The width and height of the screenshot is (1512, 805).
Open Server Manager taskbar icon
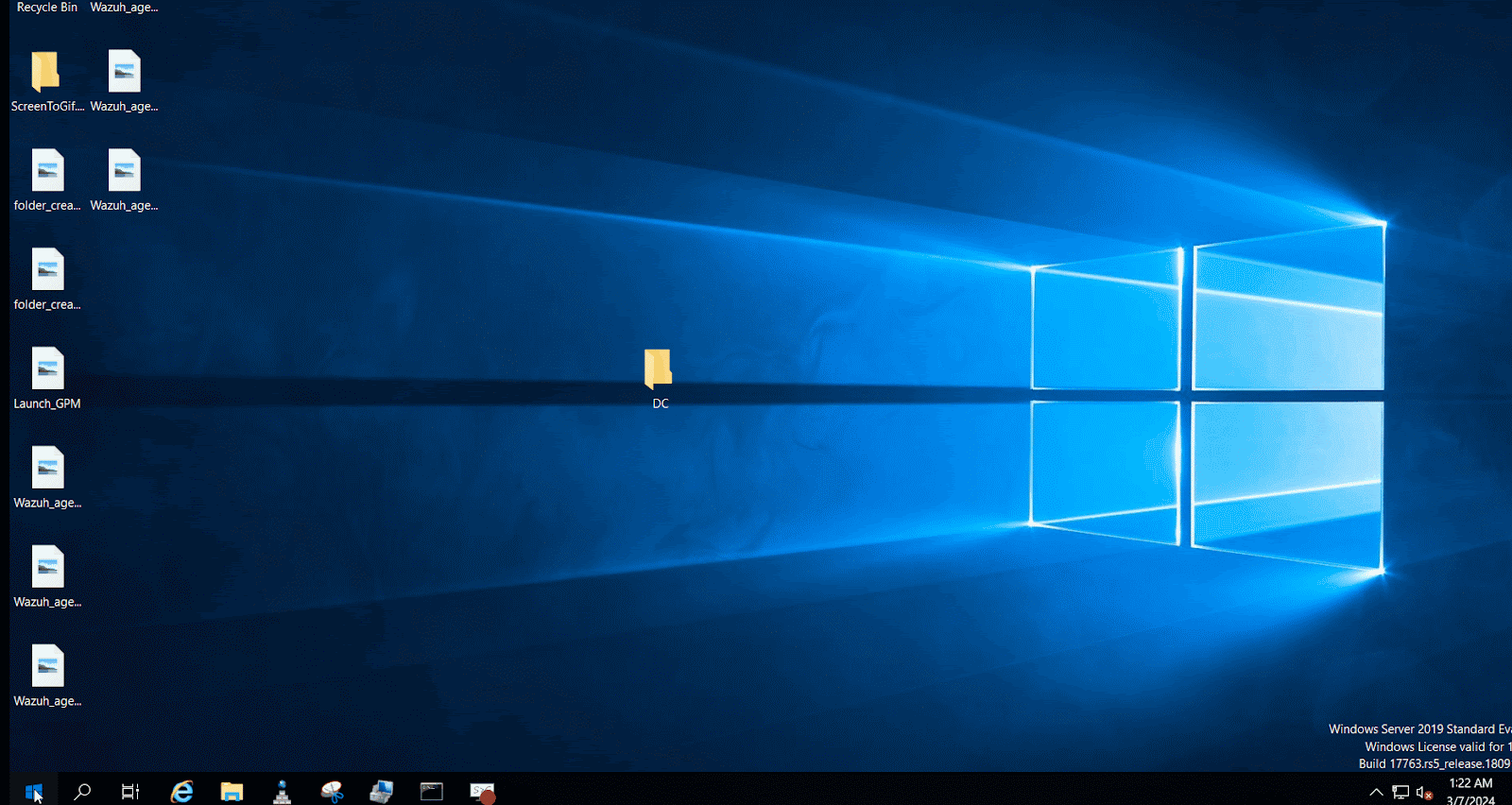click(x=382, y=792)
